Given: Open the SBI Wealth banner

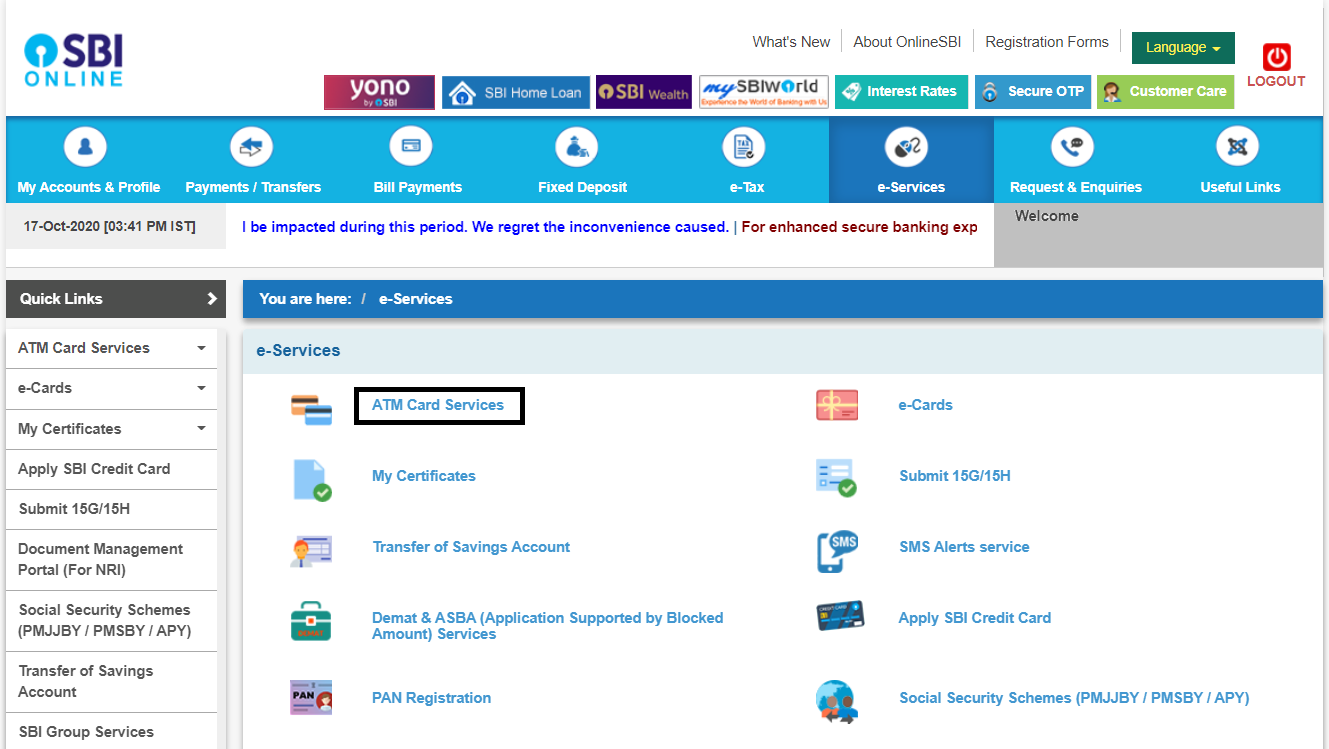Looking at the screenshot, I should [643, 92].
